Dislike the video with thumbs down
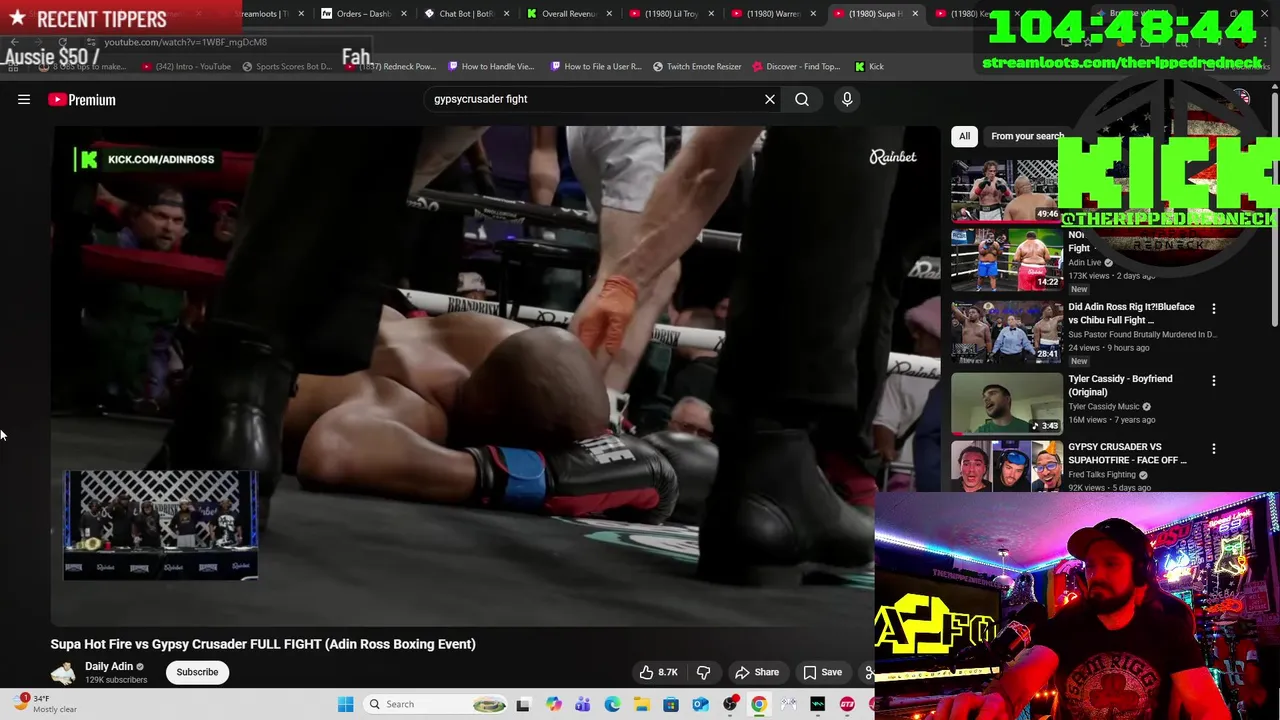Viewport: 1280px width, 720px height. (x=703, y=672)
